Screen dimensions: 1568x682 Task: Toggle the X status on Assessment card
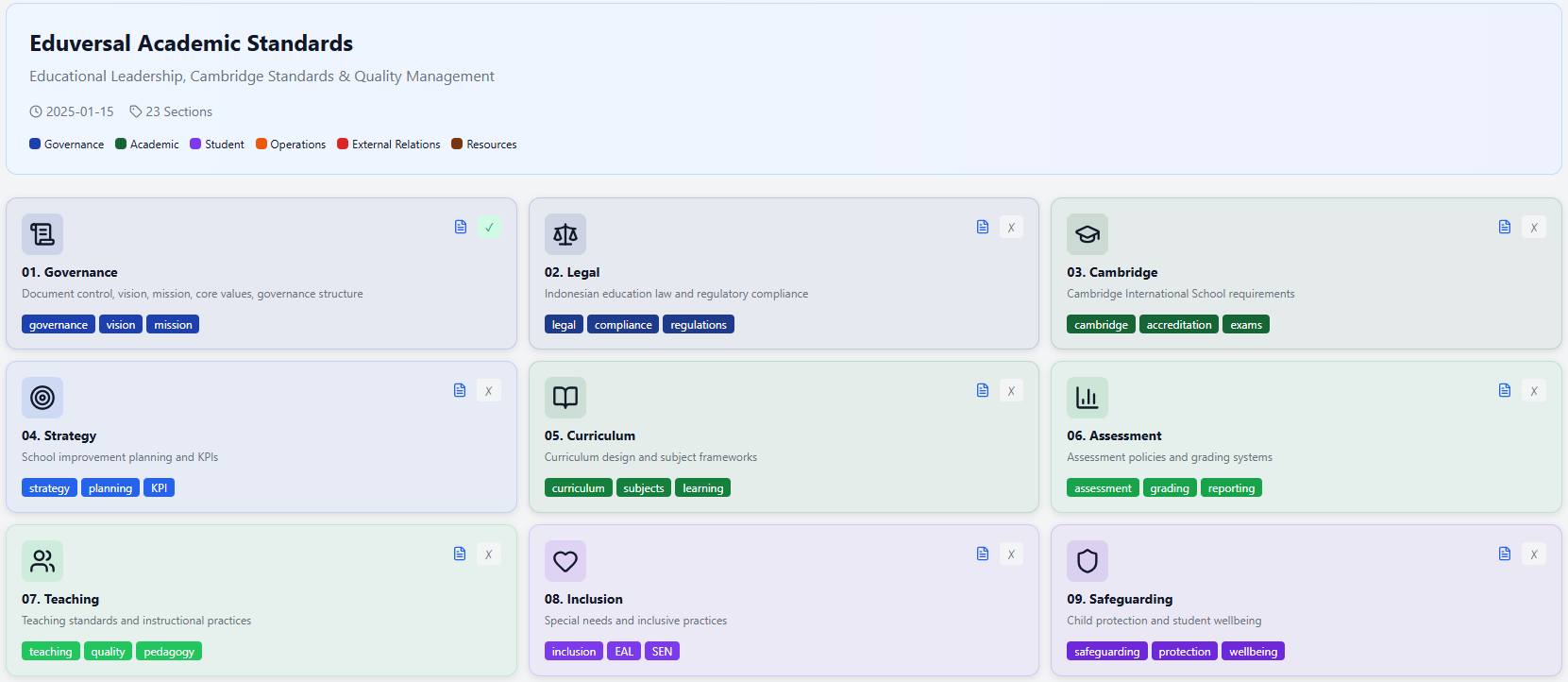[x=1533, y=391]
